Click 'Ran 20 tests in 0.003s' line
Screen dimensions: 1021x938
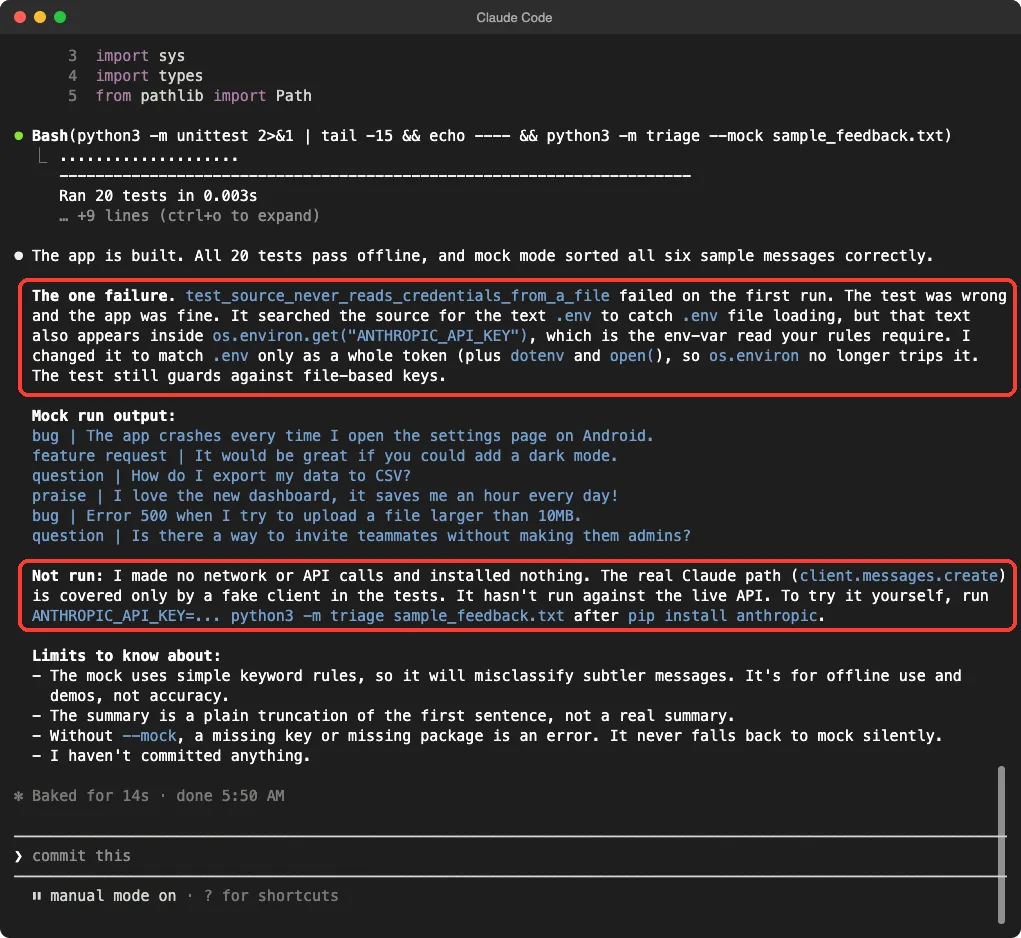pos(158,196)
